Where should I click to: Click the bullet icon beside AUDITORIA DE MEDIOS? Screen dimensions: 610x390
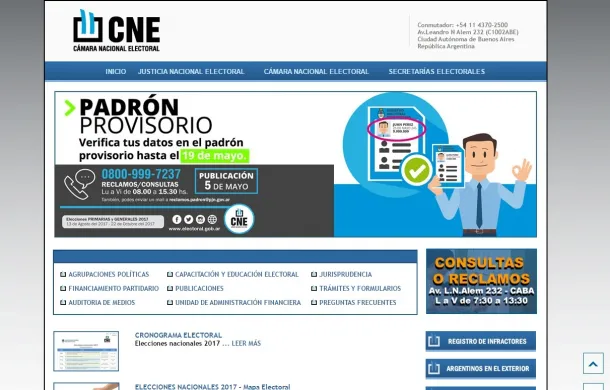click(63, 302)
